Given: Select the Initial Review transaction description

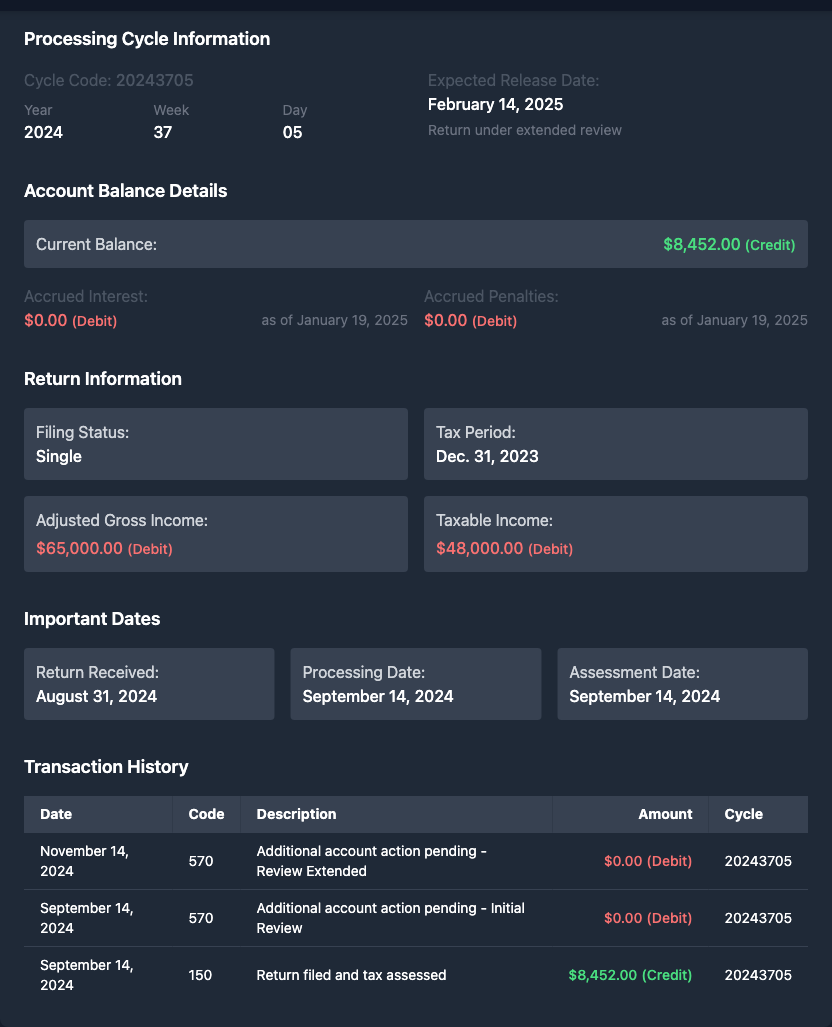Looking at the screenshot, I should [390, 918].
